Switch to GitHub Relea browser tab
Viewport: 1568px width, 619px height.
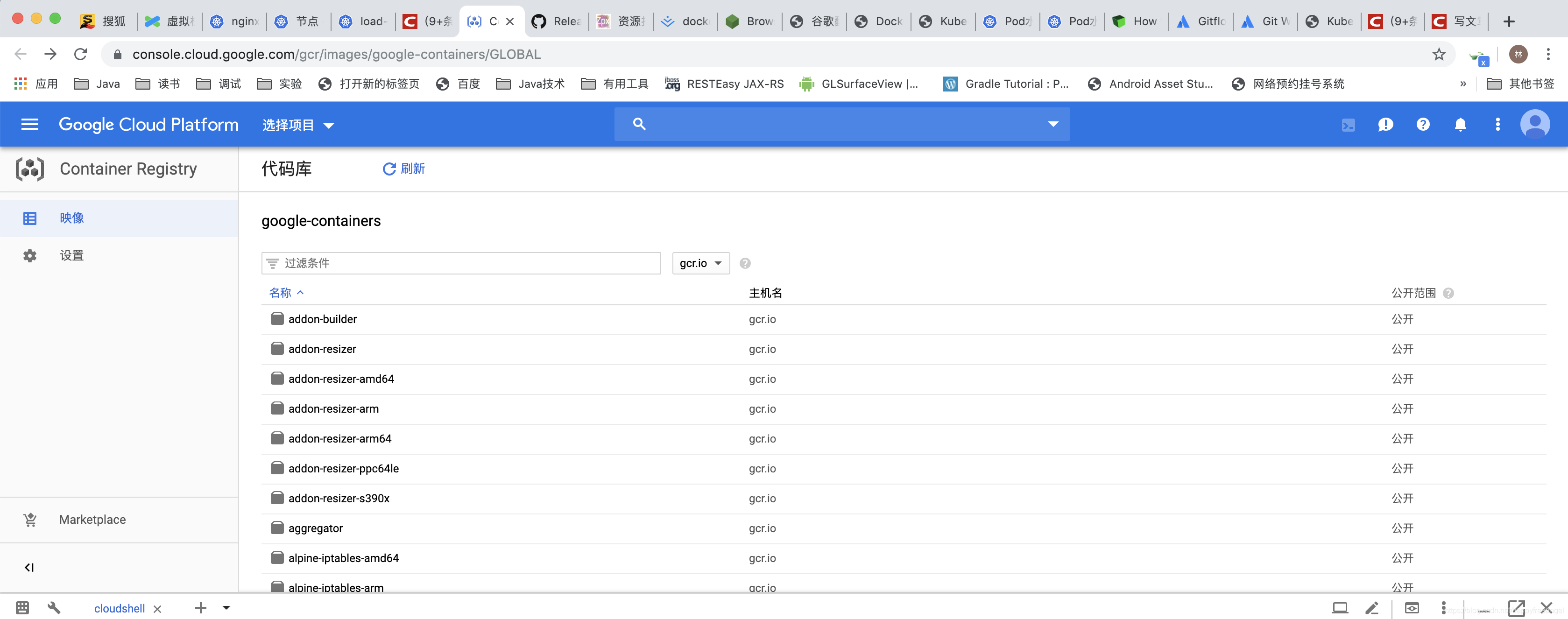(x=557, y=22)
